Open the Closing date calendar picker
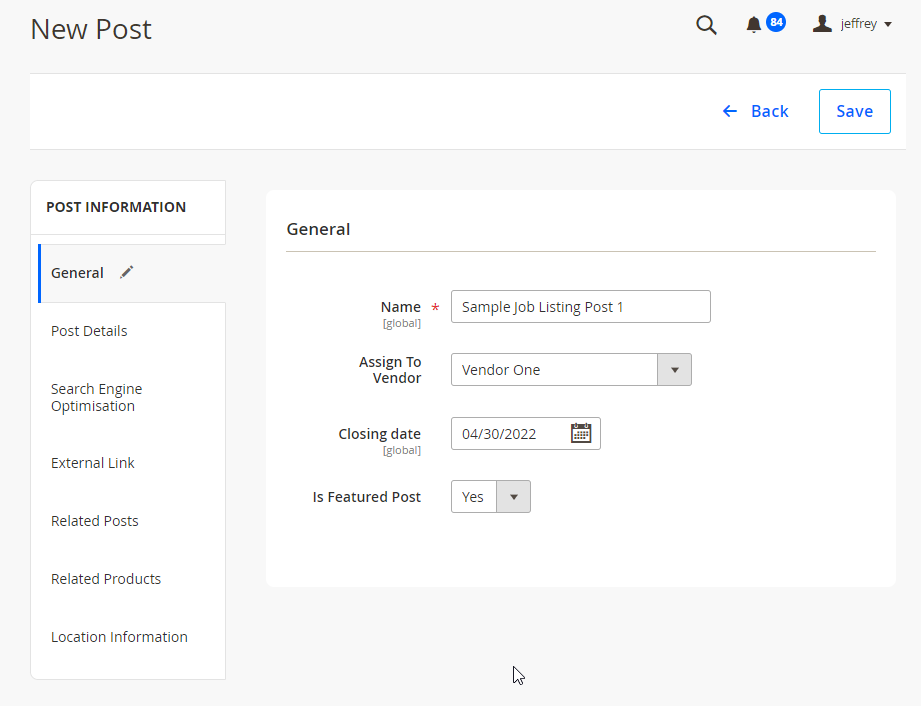 (x=581, y=433)
